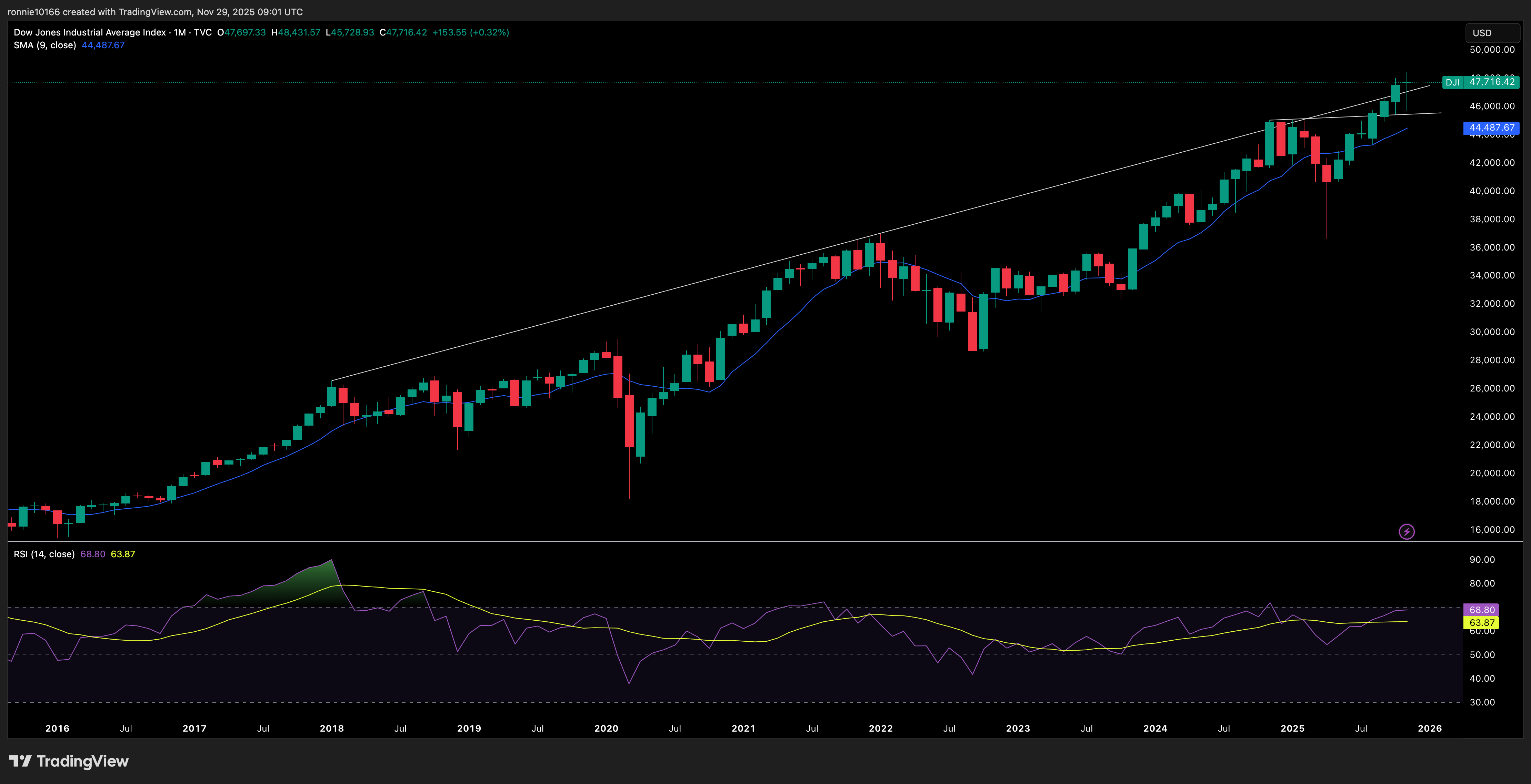Click the blue SMA value tag 44,487.67
Screen dimensions: 1531x784
point(1491,128)
